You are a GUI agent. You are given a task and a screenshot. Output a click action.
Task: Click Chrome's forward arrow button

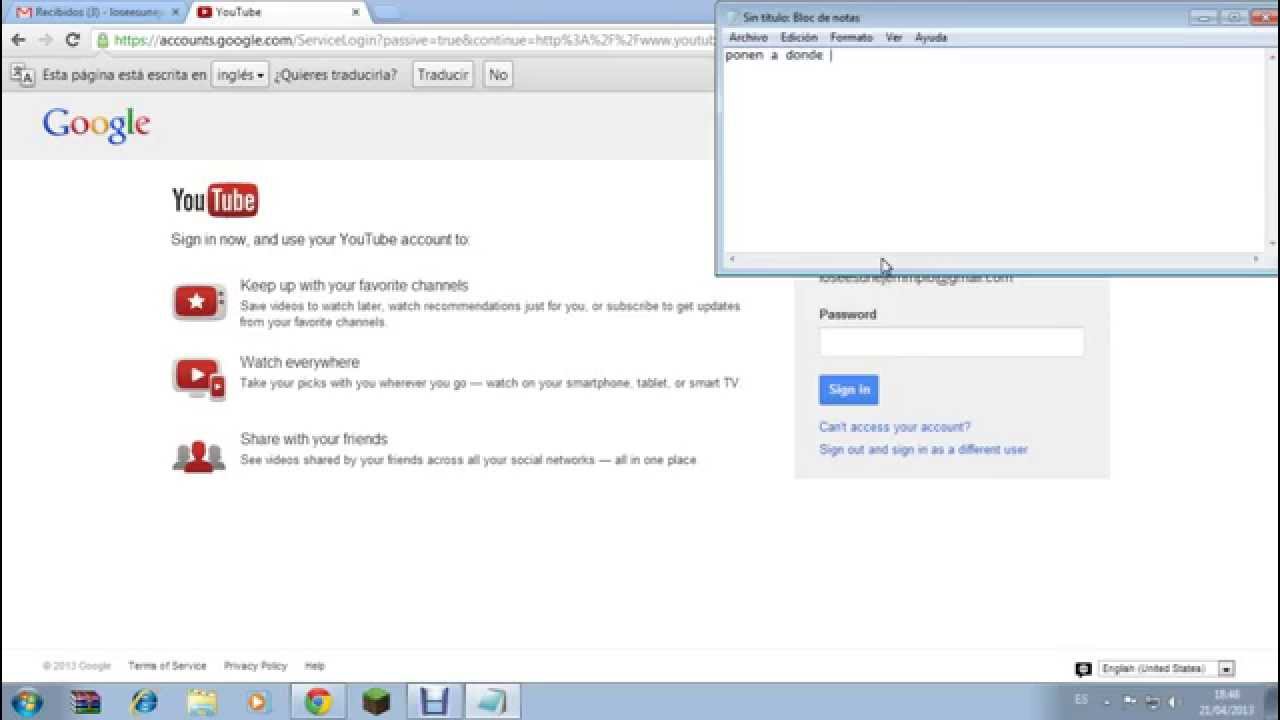[45, 40]
